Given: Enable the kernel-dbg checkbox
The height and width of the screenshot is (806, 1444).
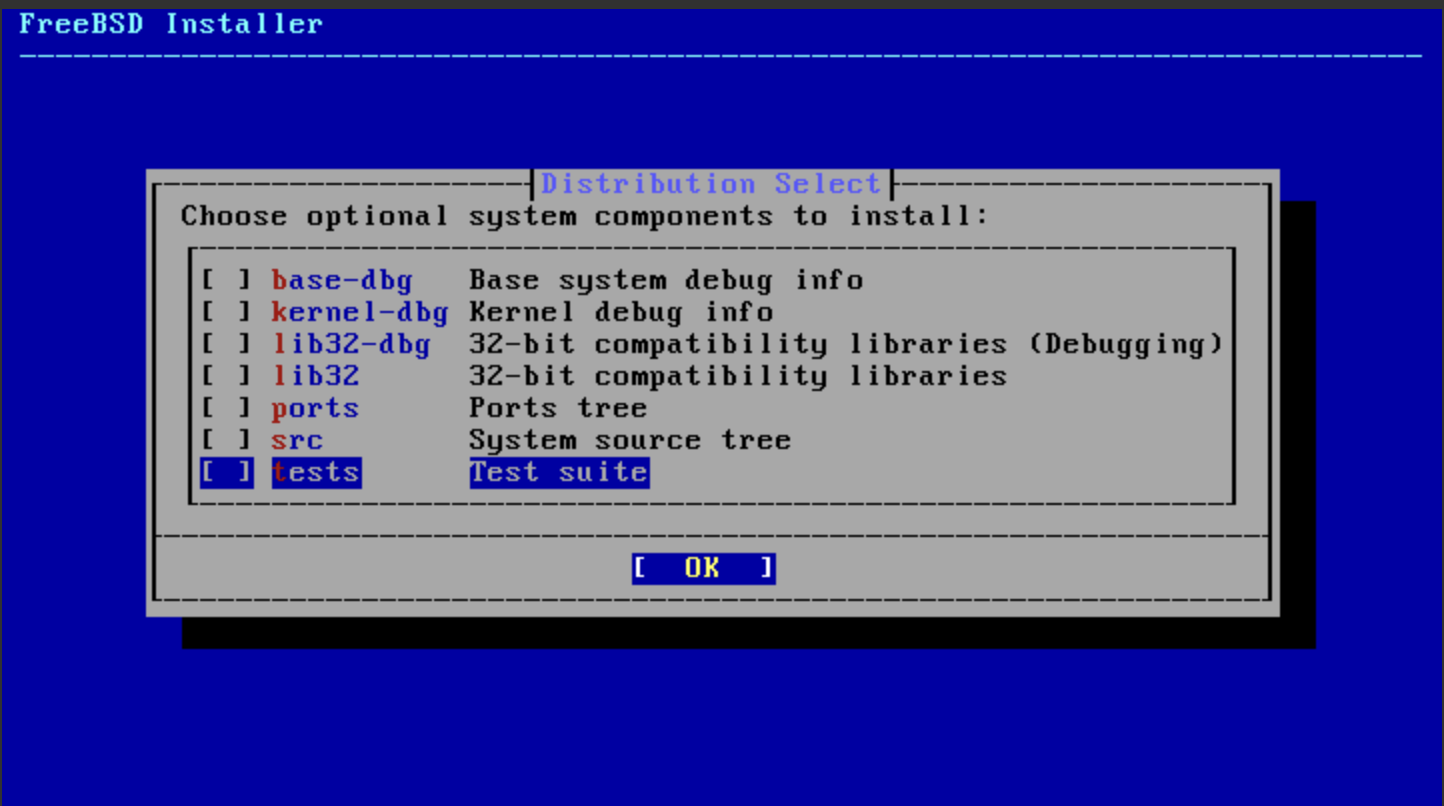Looking at the screenshot, I should [226, 312].
